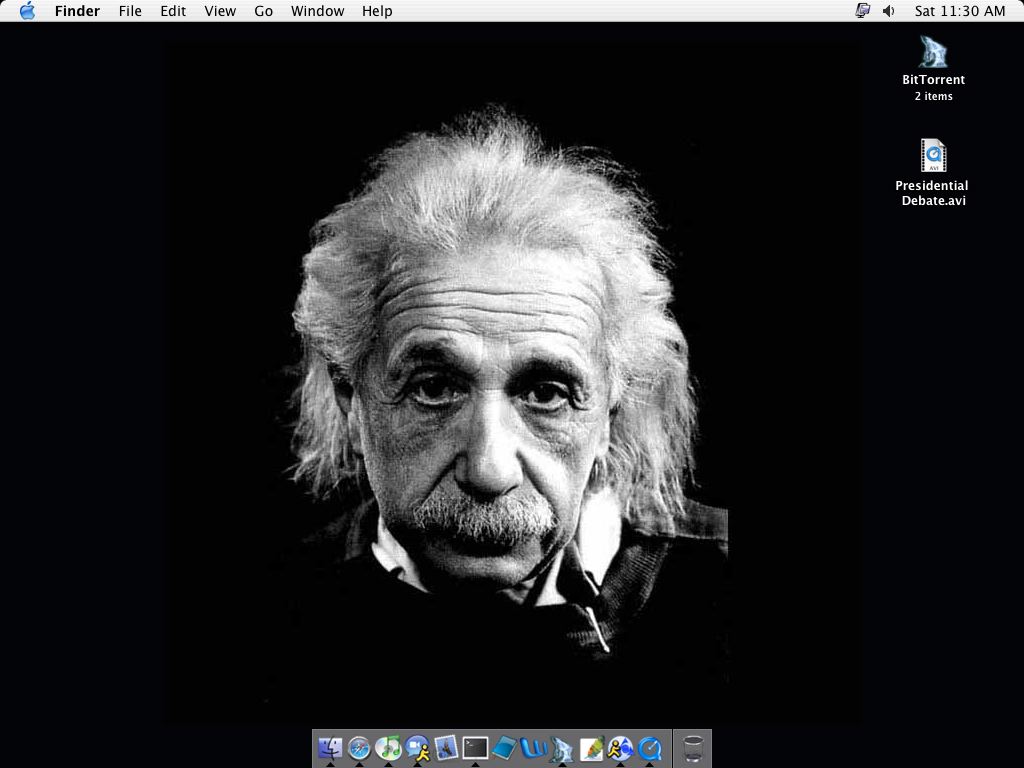Open the Apple menu
1024x768 pixels.
click(27, 11)
